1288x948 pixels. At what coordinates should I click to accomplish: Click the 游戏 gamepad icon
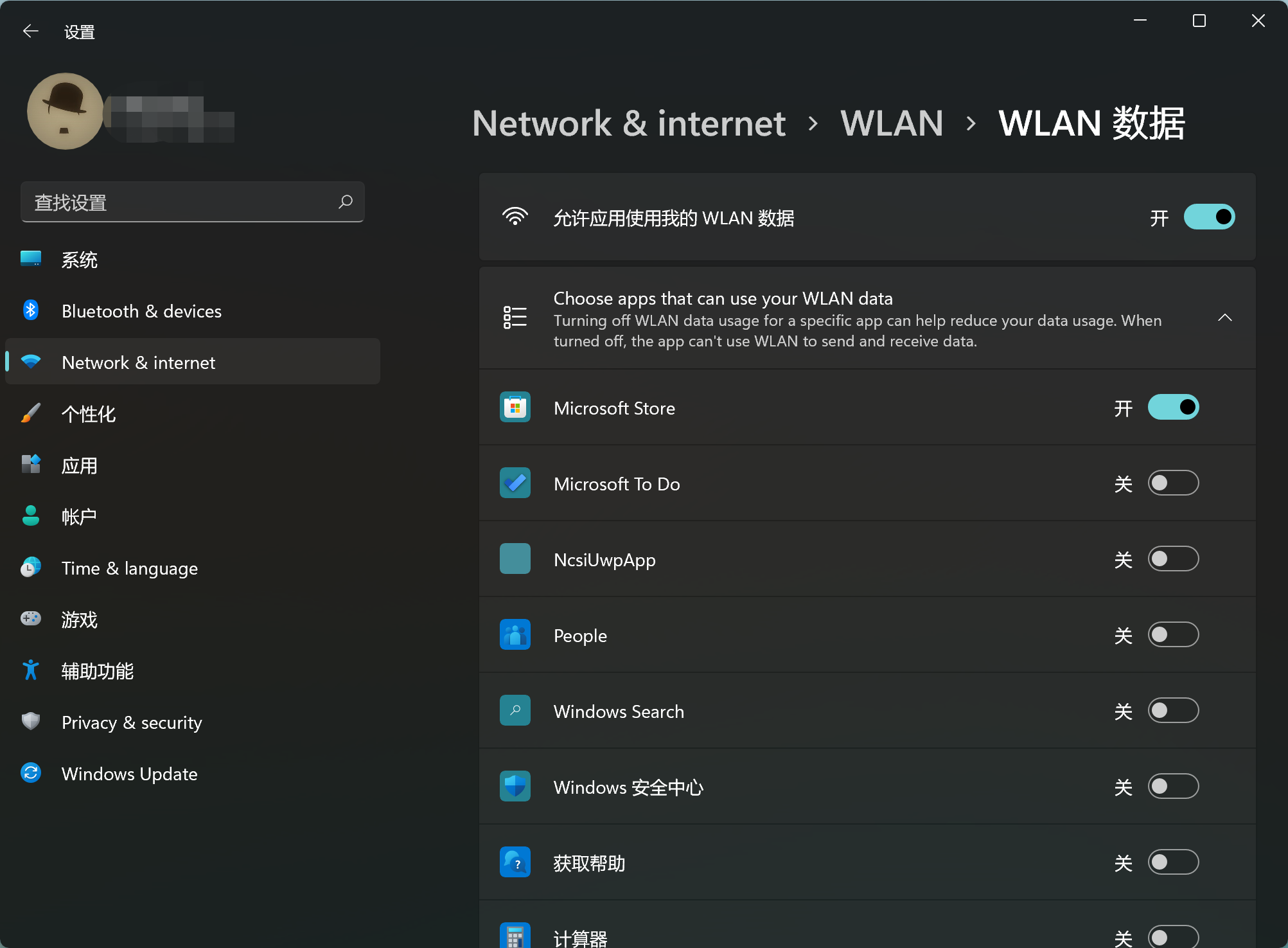30,618
